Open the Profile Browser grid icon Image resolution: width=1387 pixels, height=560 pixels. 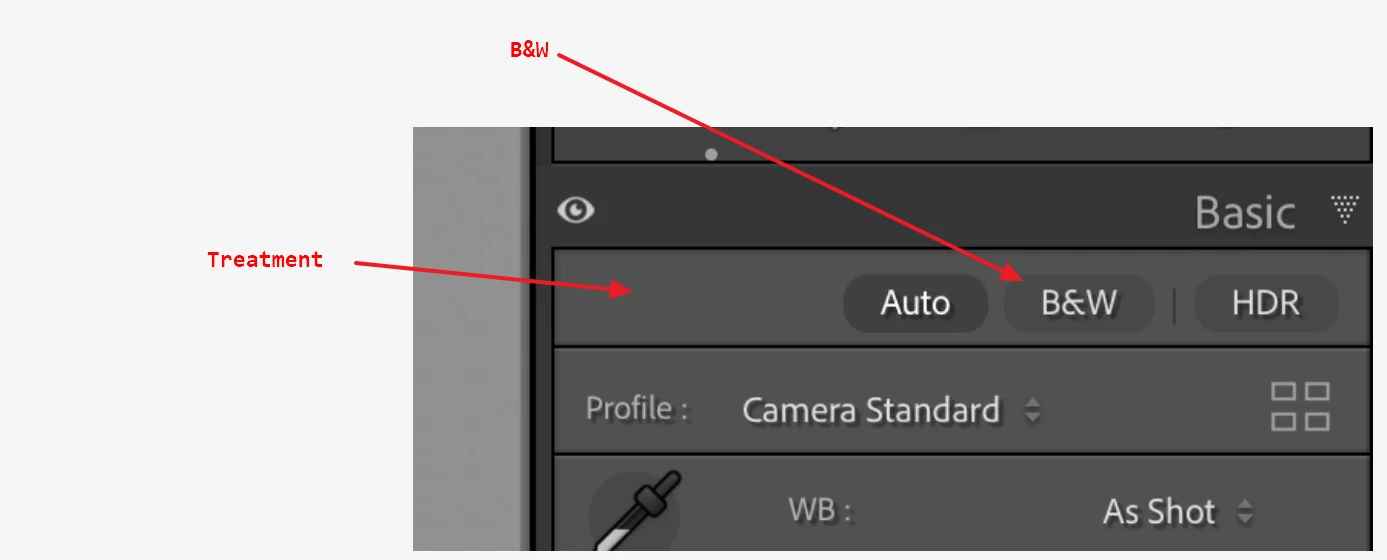coord(1300,406)
